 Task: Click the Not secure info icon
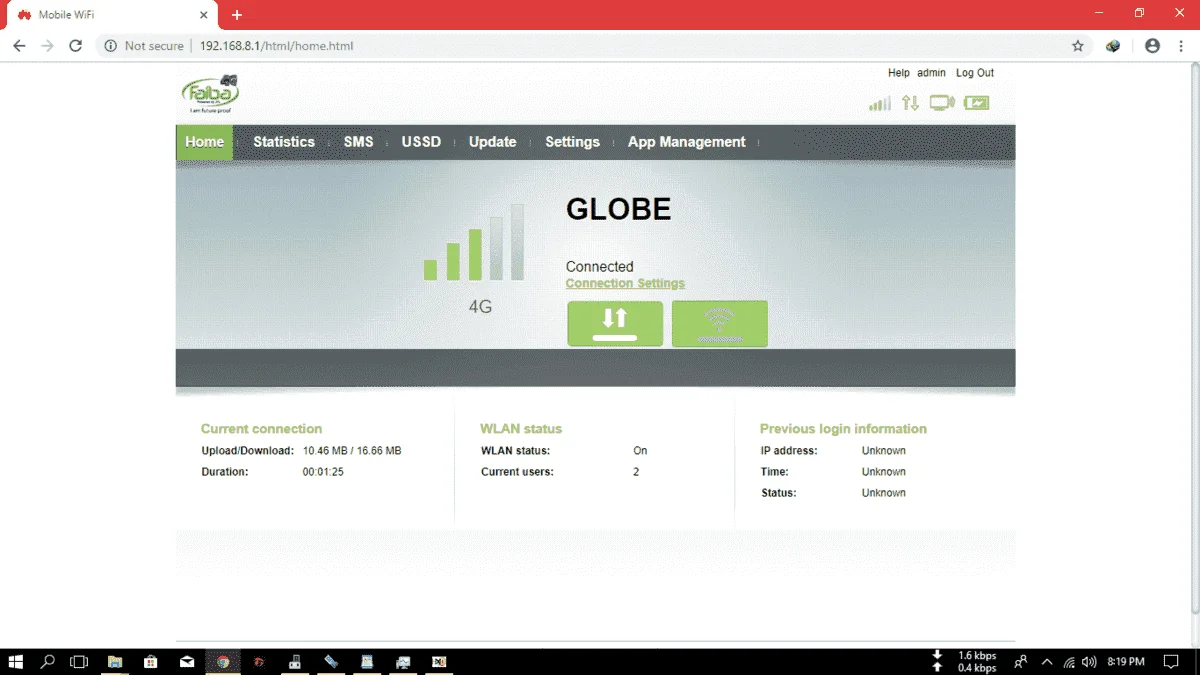(x=110, y=46)
